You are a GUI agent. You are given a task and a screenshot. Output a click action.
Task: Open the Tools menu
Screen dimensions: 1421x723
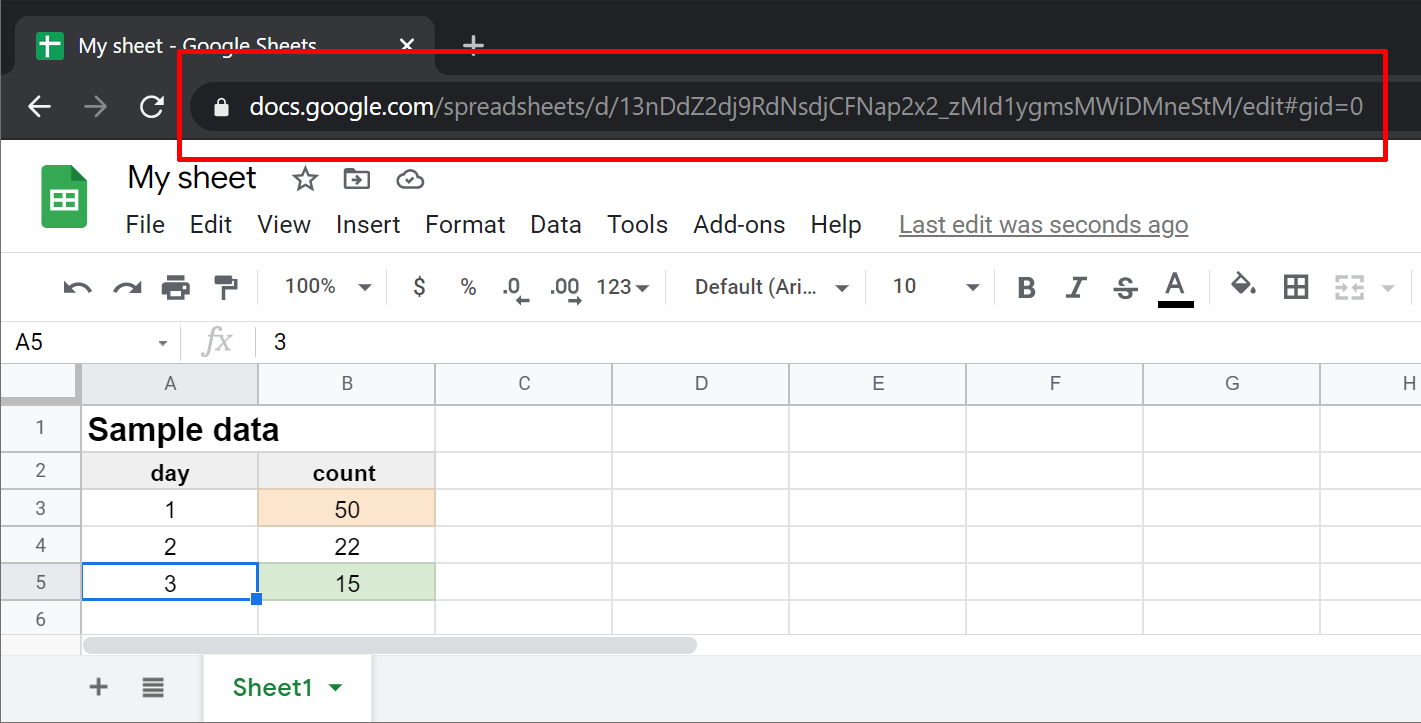[637, 225]
